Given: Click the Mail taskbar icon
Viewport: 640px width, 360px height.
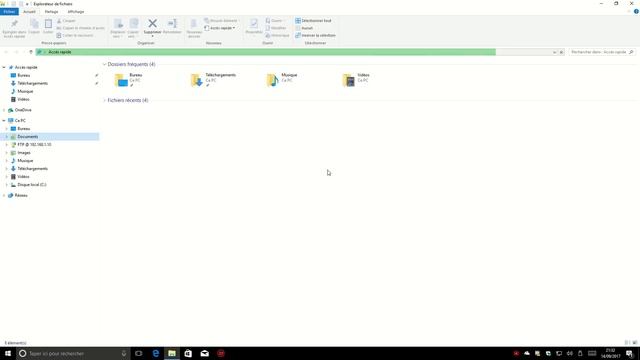Looking at the screenshot, I should pyautogui.click(x=204, y=353).
